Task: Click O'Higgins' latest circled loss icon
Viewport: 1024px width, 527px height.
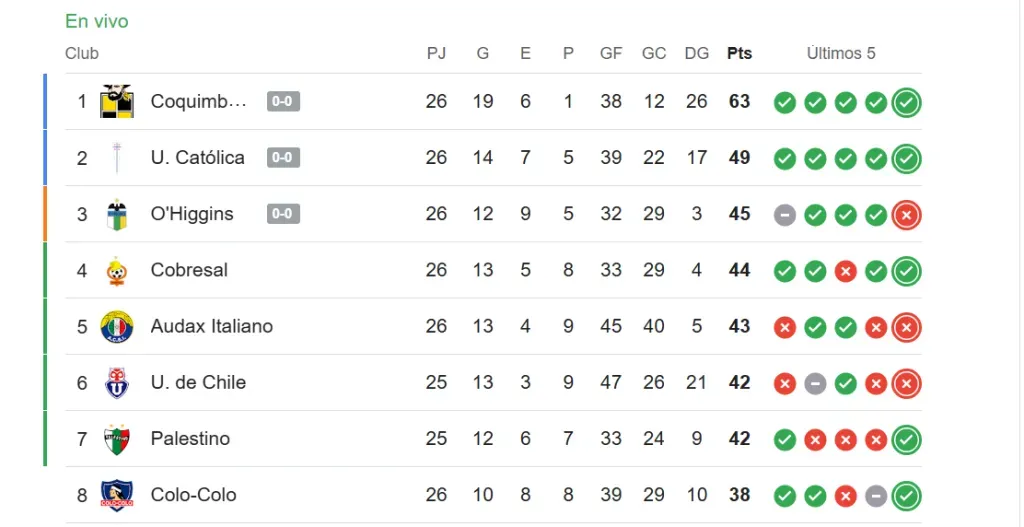Action: pyautogui.click(x=907, y=215)
